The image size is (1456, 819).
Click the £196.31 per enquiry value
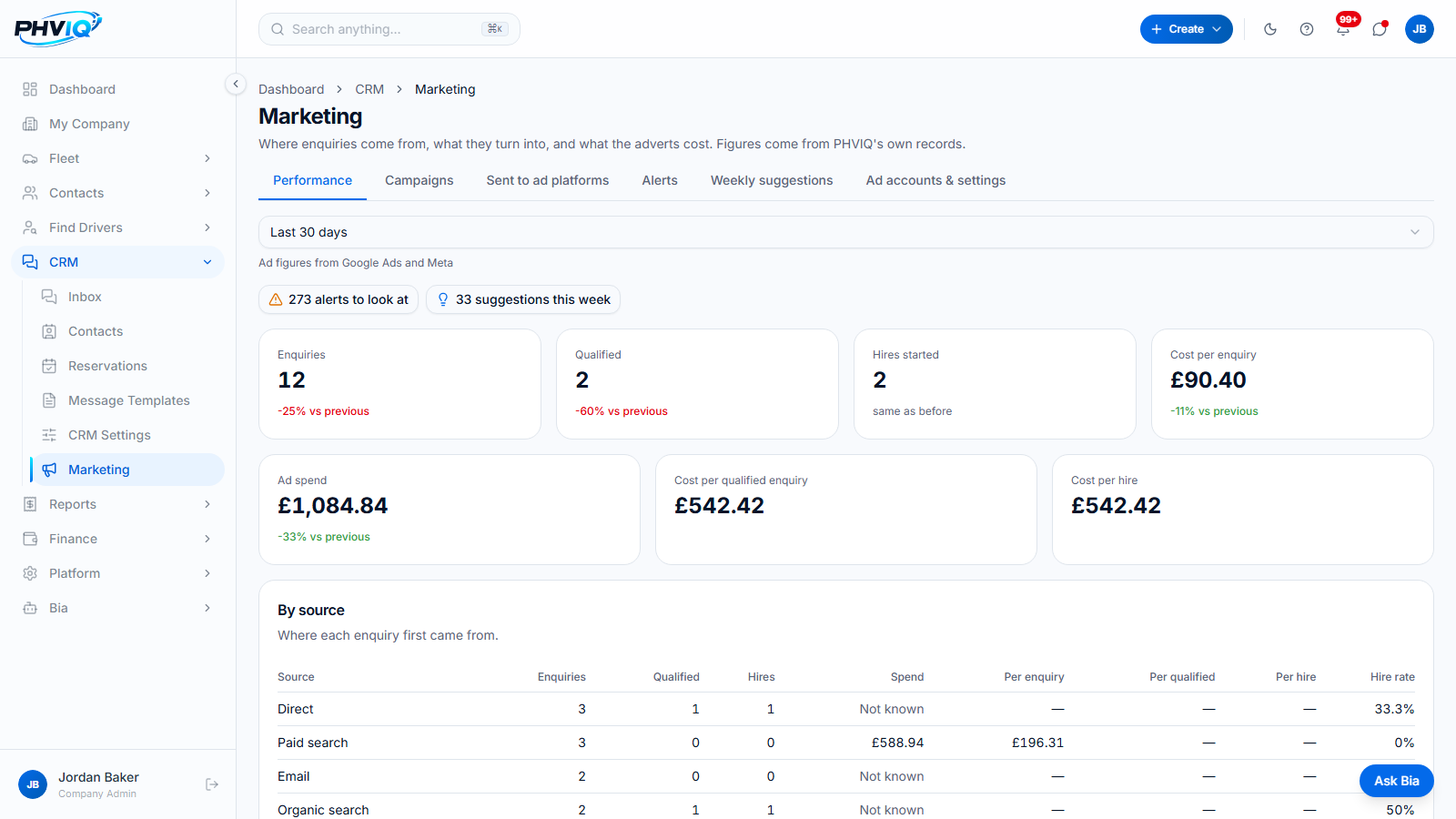tap(1037, 743)
